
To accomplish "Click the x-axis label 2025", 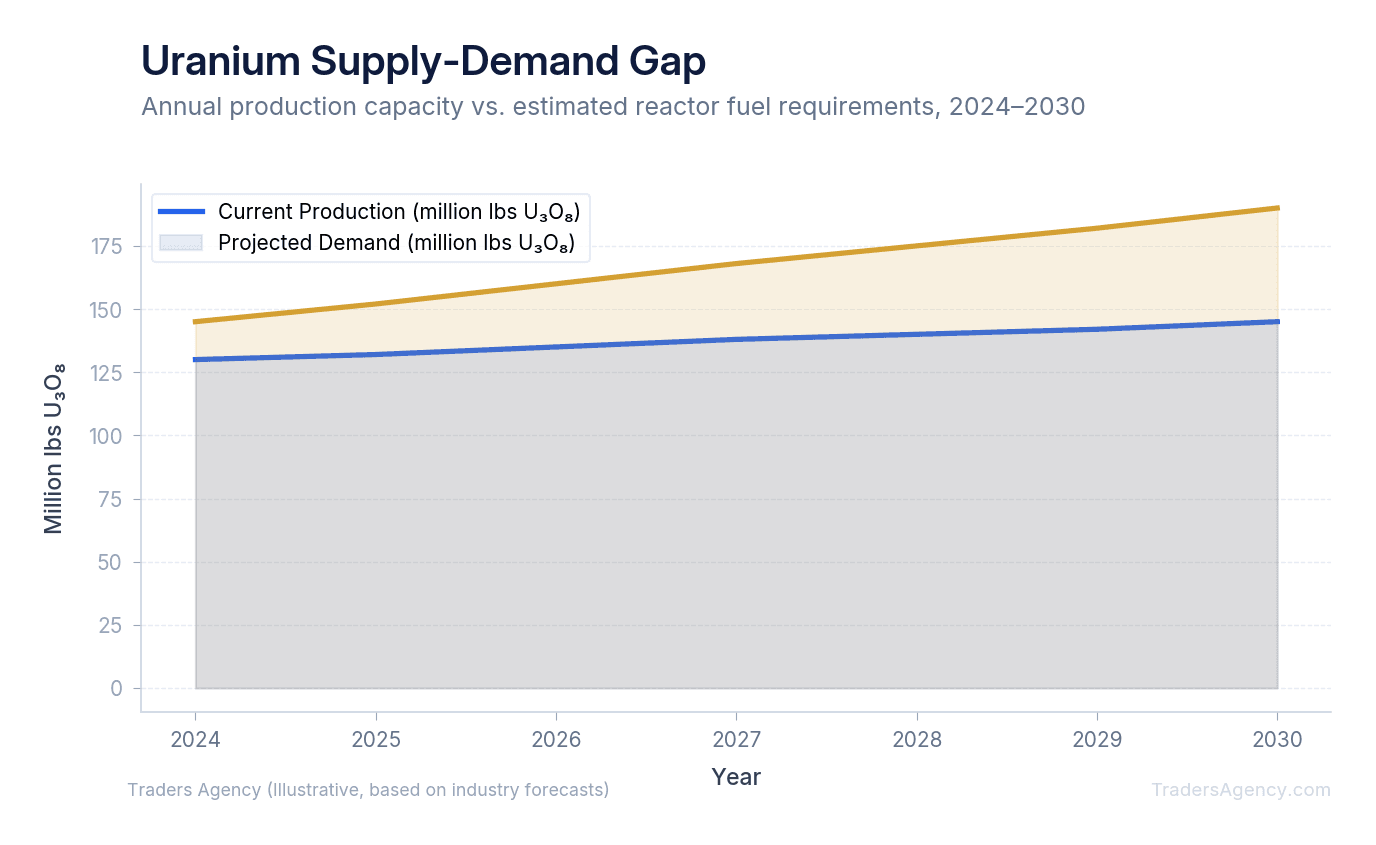I will pyautogui.click(x=375, y=740).
